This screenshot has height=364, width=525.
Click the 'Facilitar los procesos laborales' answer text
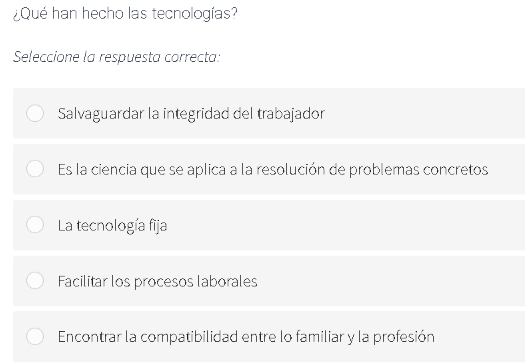[x=157, y=281]
